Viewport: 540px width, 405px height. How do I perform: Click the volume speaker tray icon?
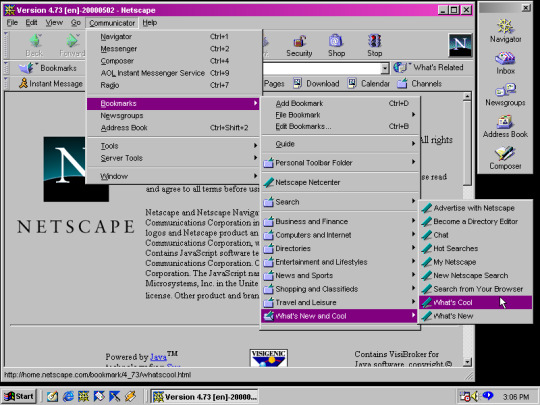[x=475, y=396]
